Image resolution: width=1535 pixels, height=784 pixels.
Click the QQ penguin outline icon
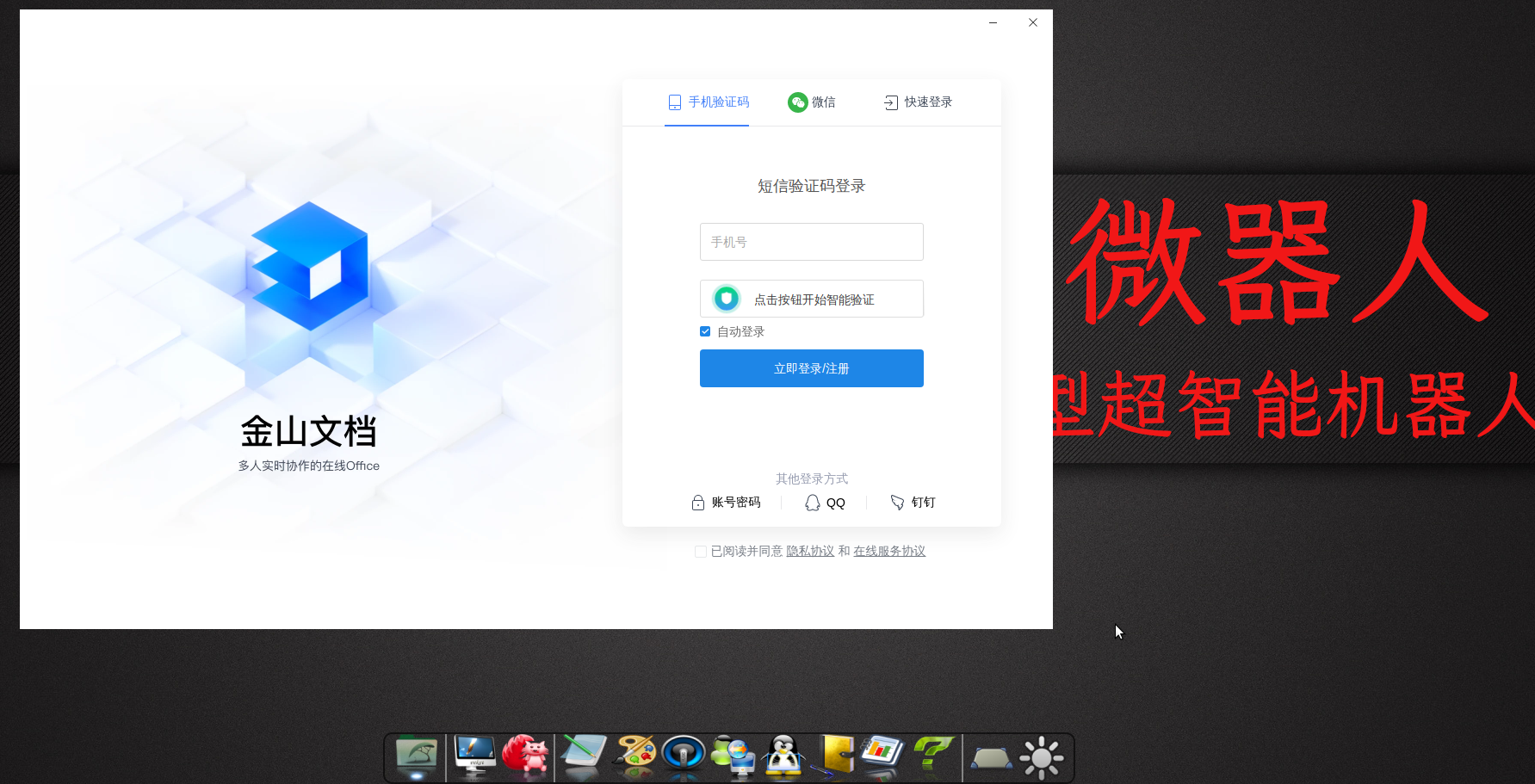[x=813, y=503]
